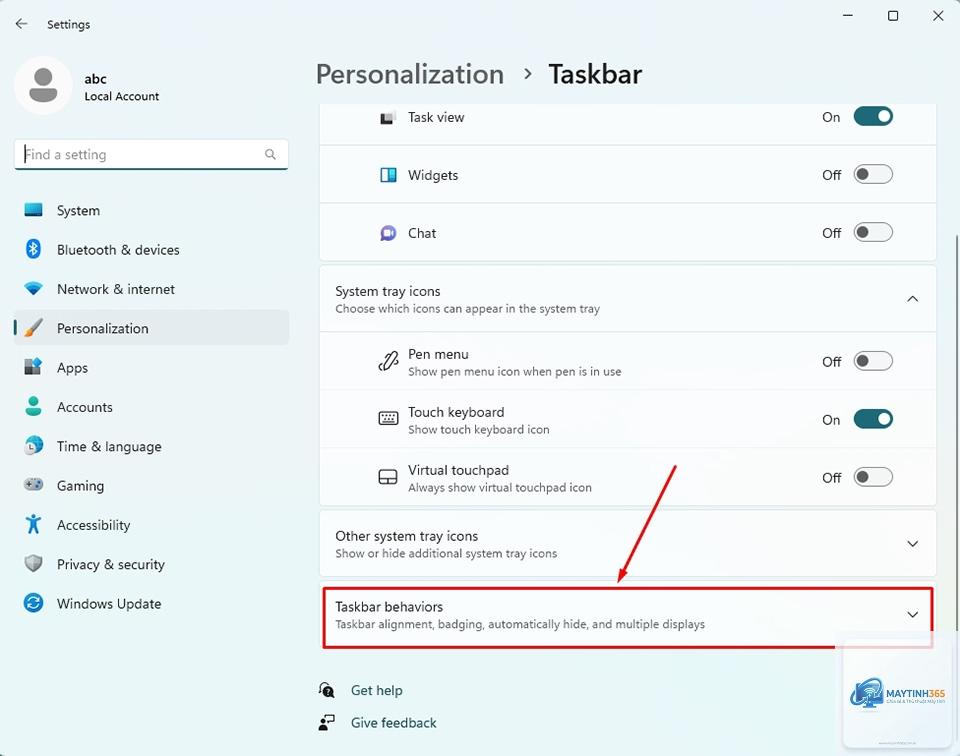Click the Task view icon
The image size is (960, 756).
[x=388, y=118]
